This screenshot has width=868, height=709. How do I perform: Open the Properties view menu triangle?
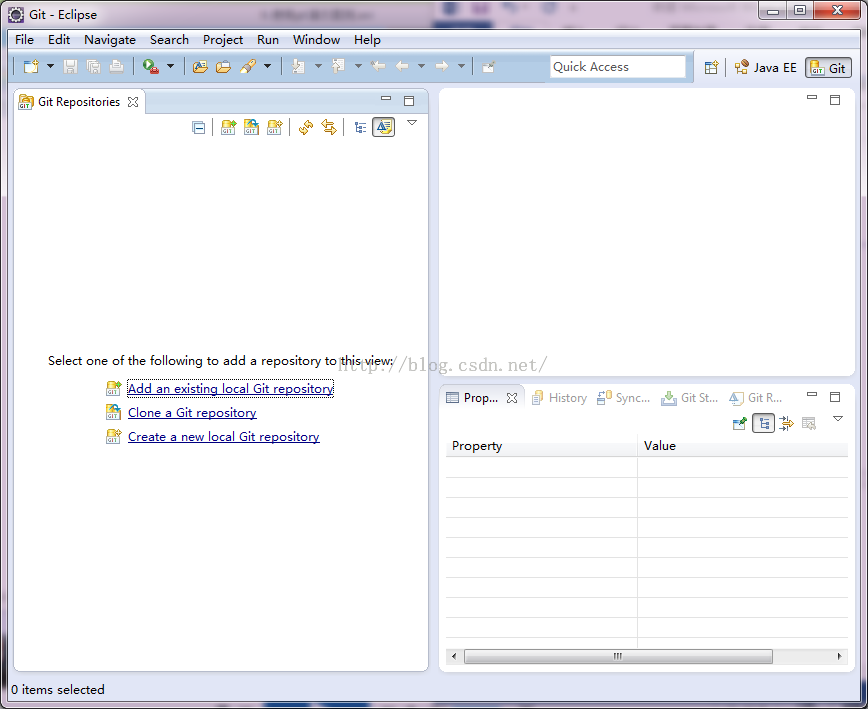838,419
